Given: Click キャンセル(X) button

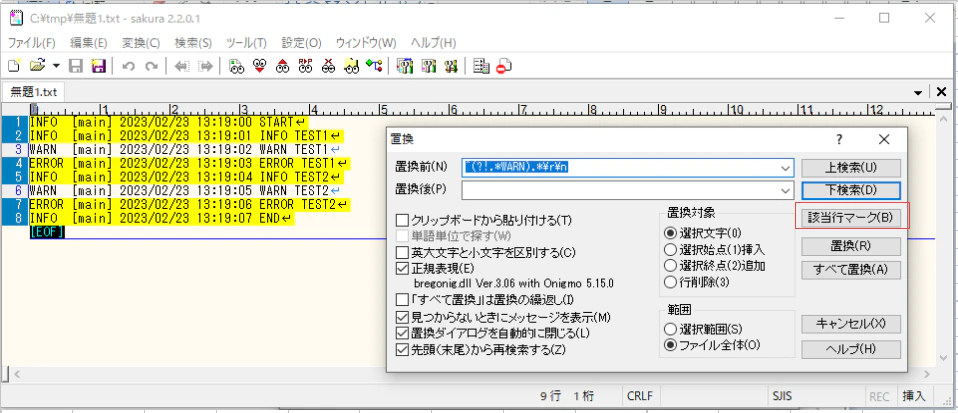Looking at the screenshot, I should point(851,324).
